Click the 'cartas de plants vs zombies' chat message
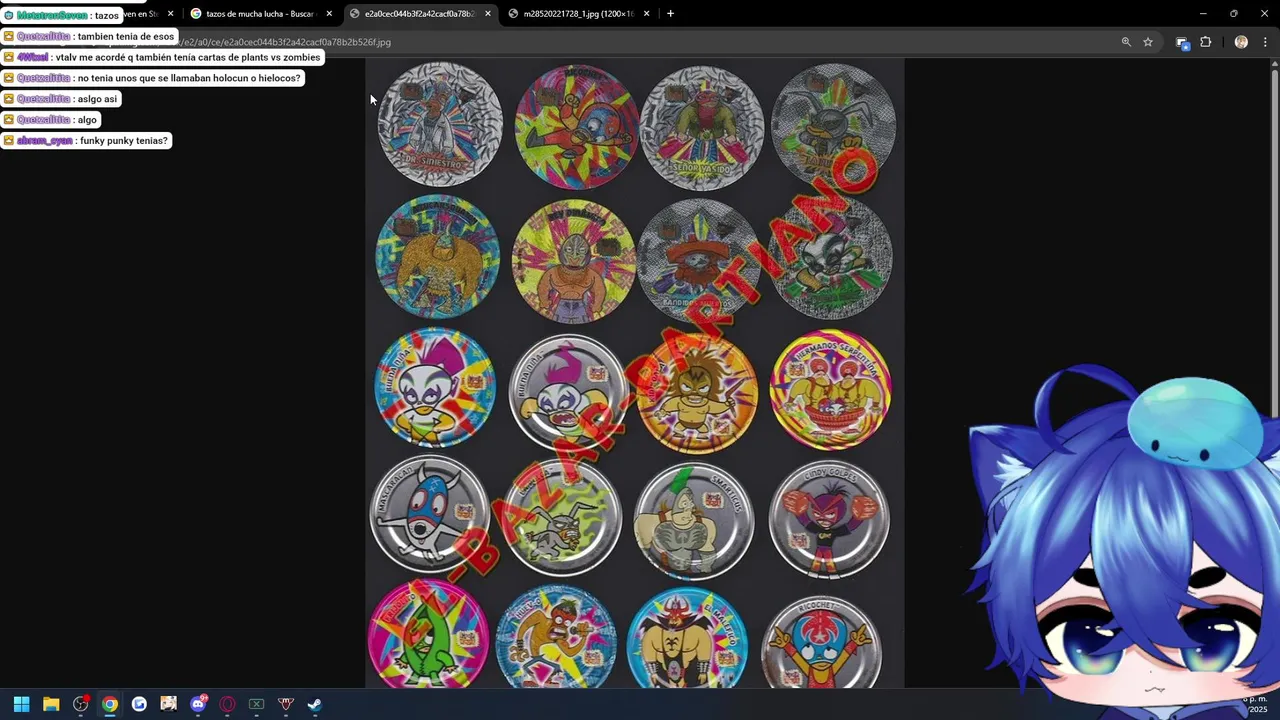 (162, 57)
